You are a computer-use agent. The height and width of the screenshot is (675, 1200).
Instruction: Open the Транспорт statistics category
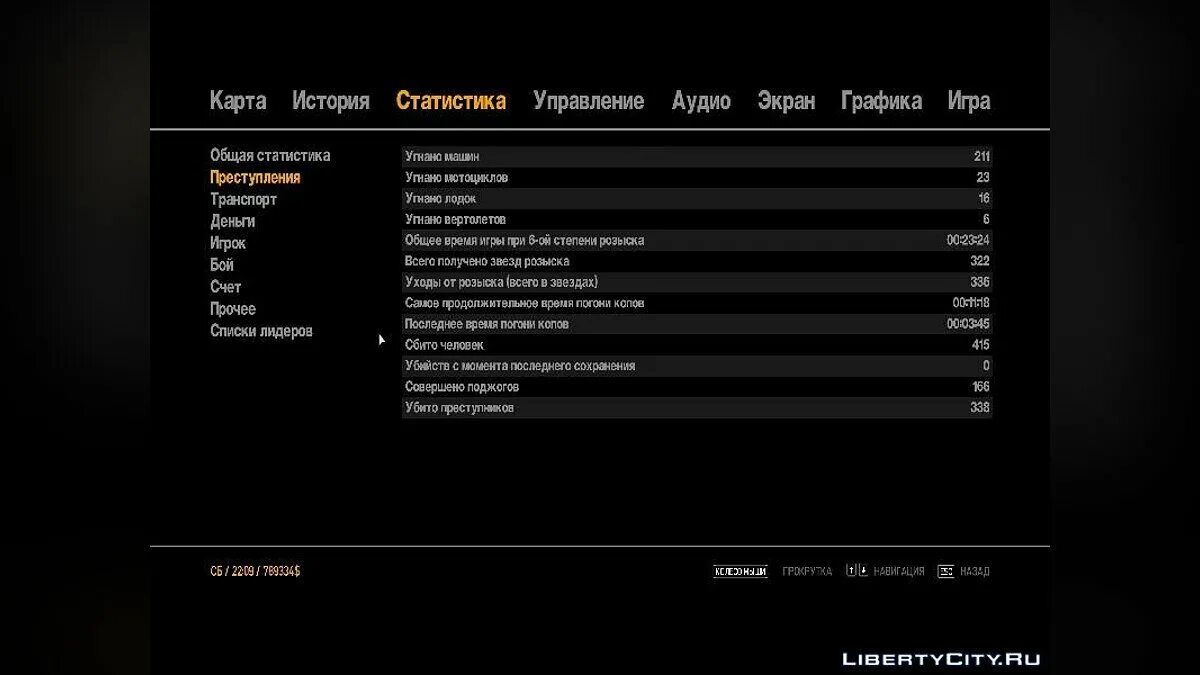click(x=243, y=199)
